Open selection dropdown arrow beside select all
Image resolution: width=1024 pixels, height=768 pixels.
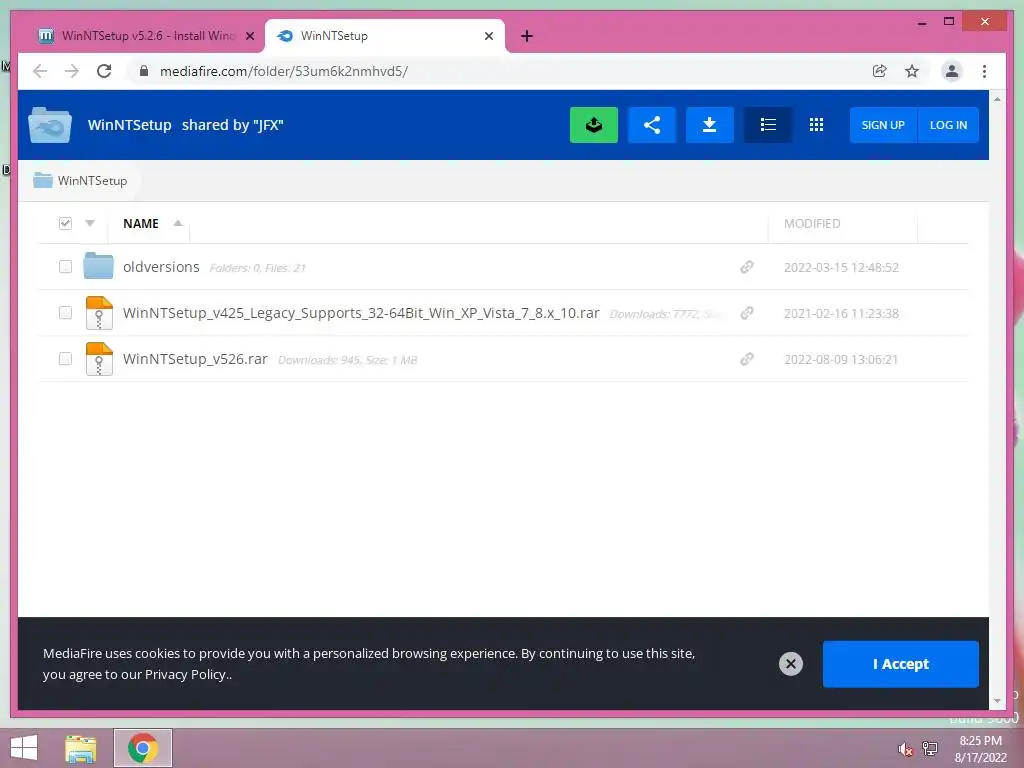point(90,223)
